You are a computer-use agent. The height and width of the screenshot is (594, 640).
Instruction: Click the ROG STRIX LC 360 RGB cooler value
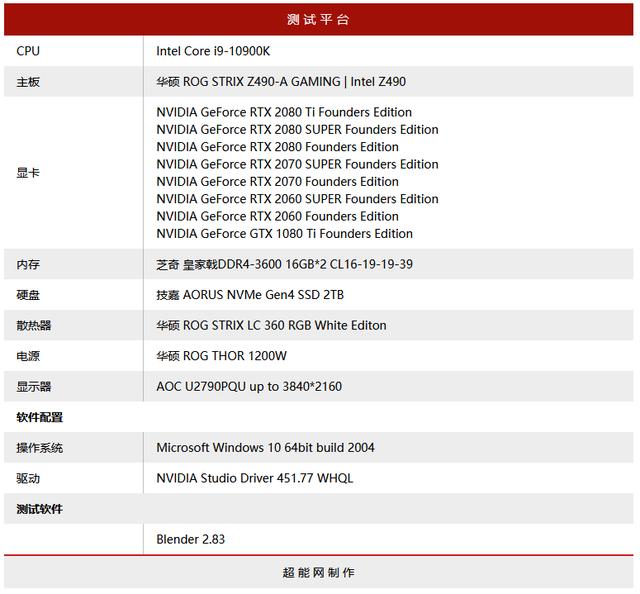tap(271, 325)
